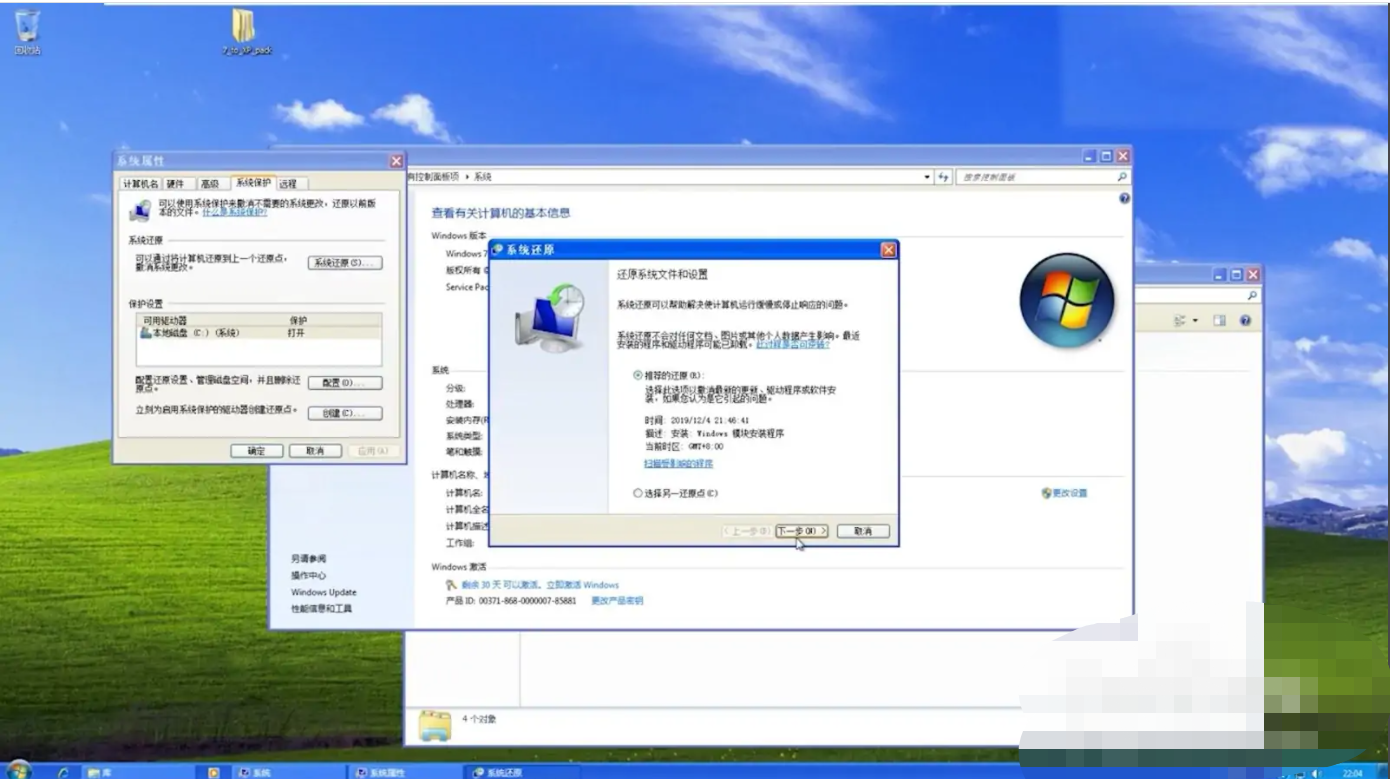The width and height of the screenshot is (1390, 779).
Task: Close the System Restore dialog
Action: [888, 250]
